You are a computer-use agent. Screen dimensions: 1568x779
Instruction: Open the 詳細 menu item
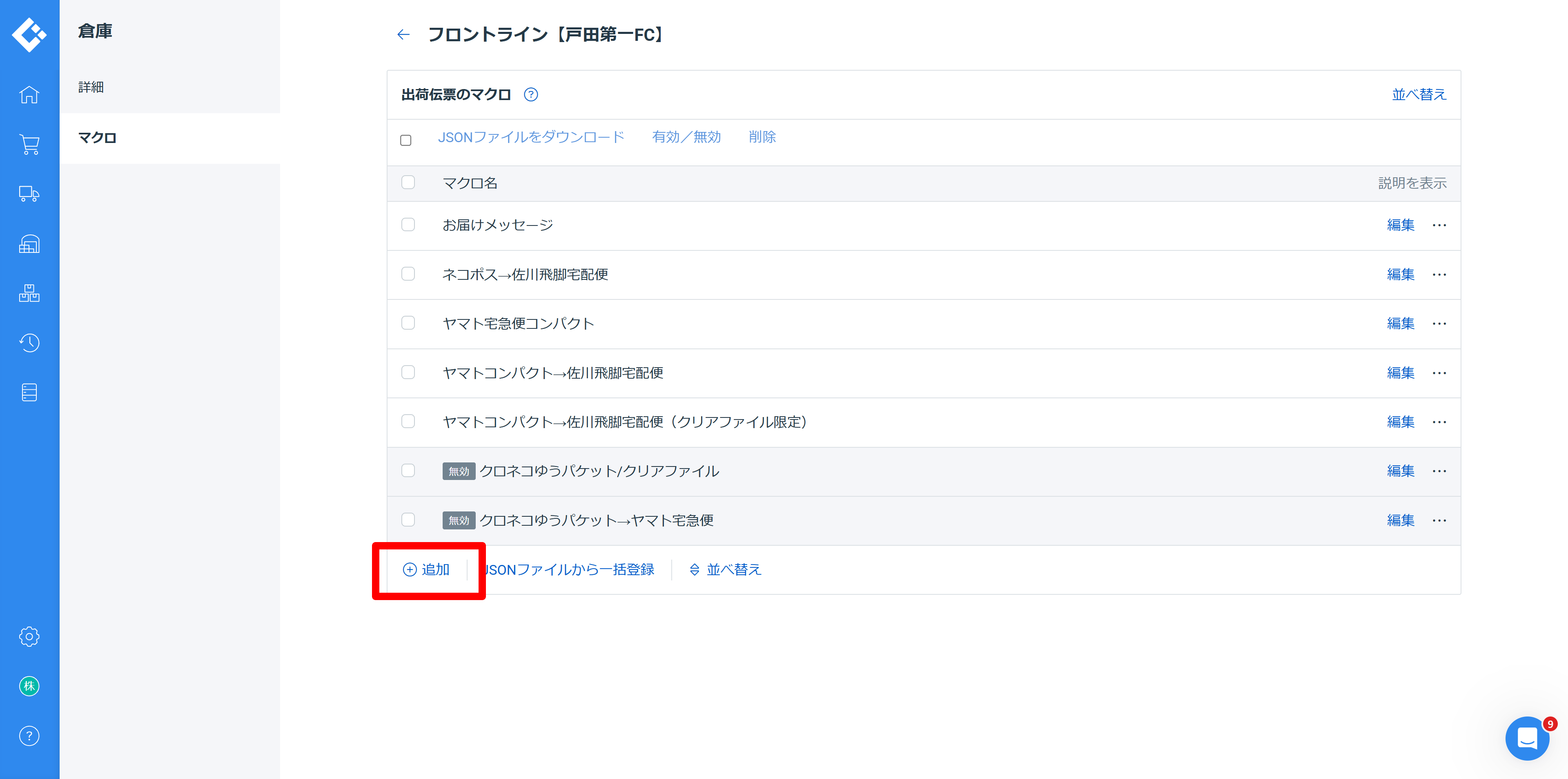(170, 87)
